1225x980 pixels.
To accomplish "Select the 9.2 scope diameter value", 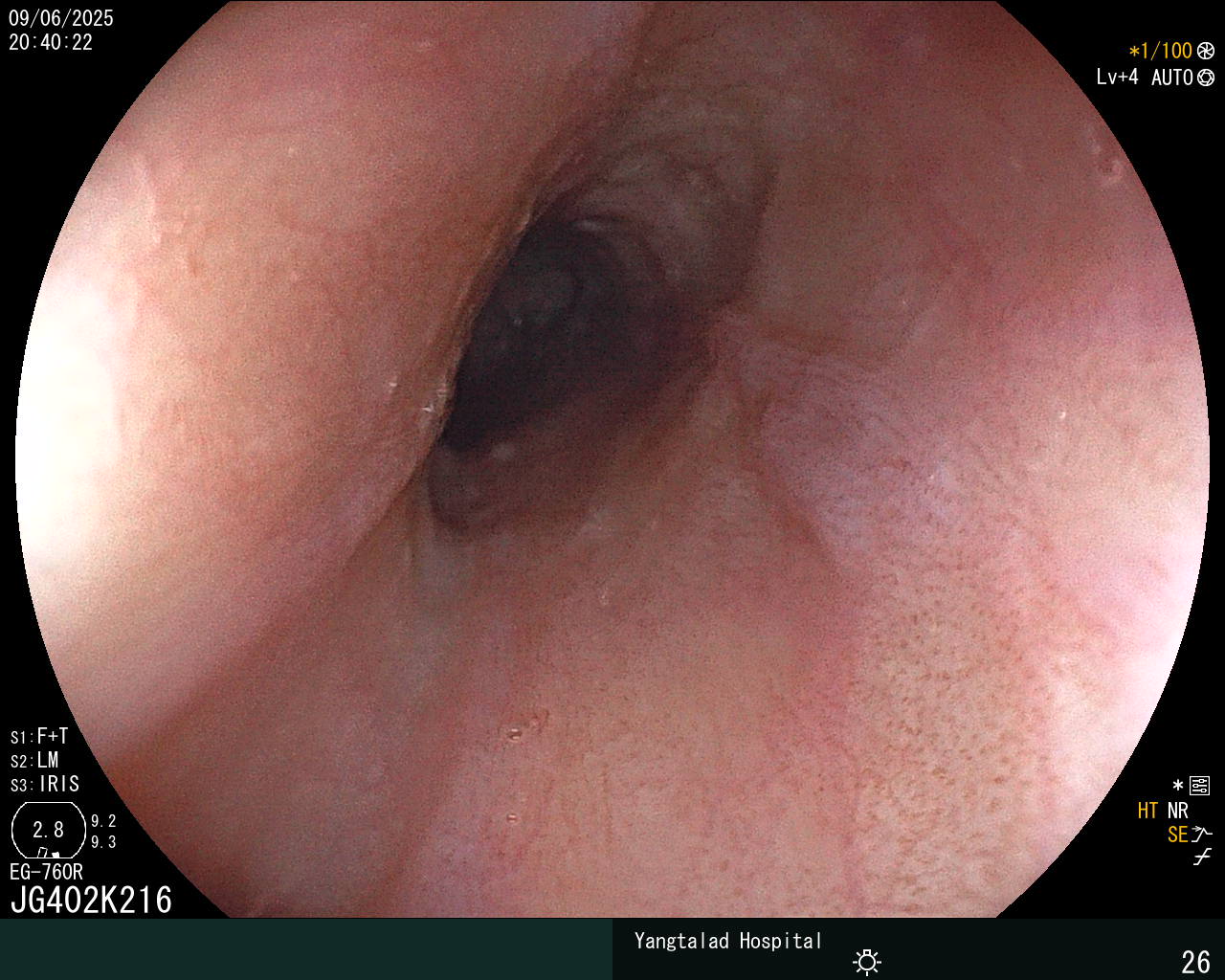I will pos(103,821).
